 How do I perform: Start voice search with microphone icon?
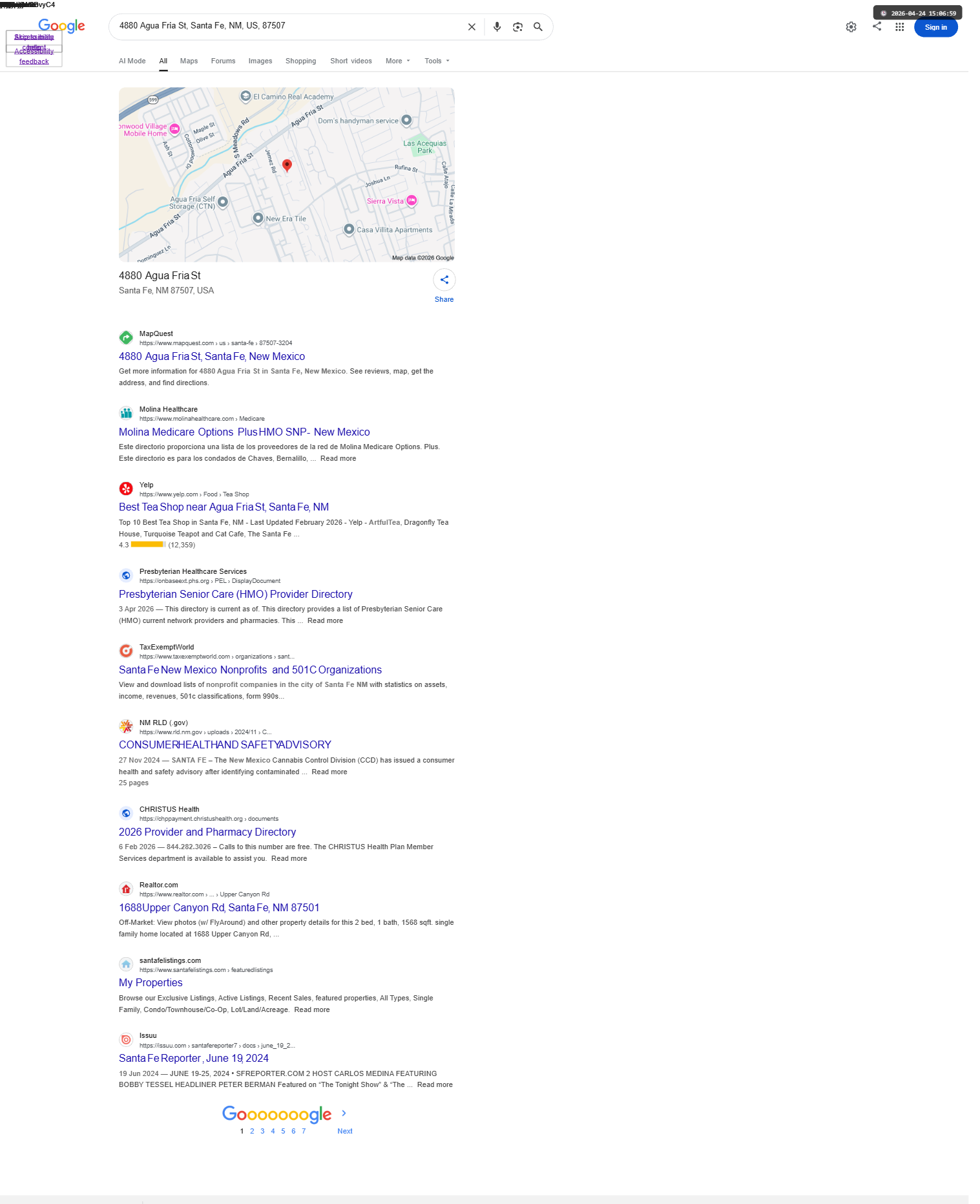coord(497,27)
